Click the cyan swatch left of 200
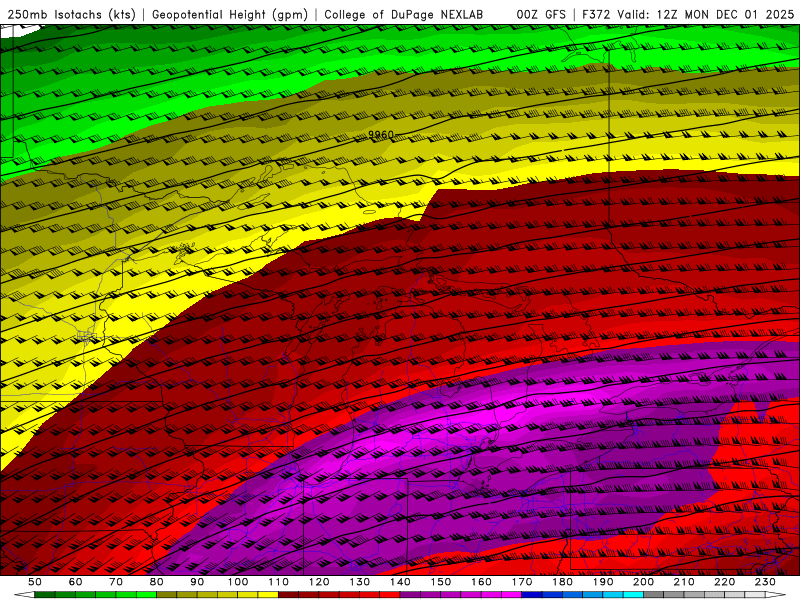Image resolution: width=800 pixels, height=600 pixels. pyautogui.click(x=633, y=594)
